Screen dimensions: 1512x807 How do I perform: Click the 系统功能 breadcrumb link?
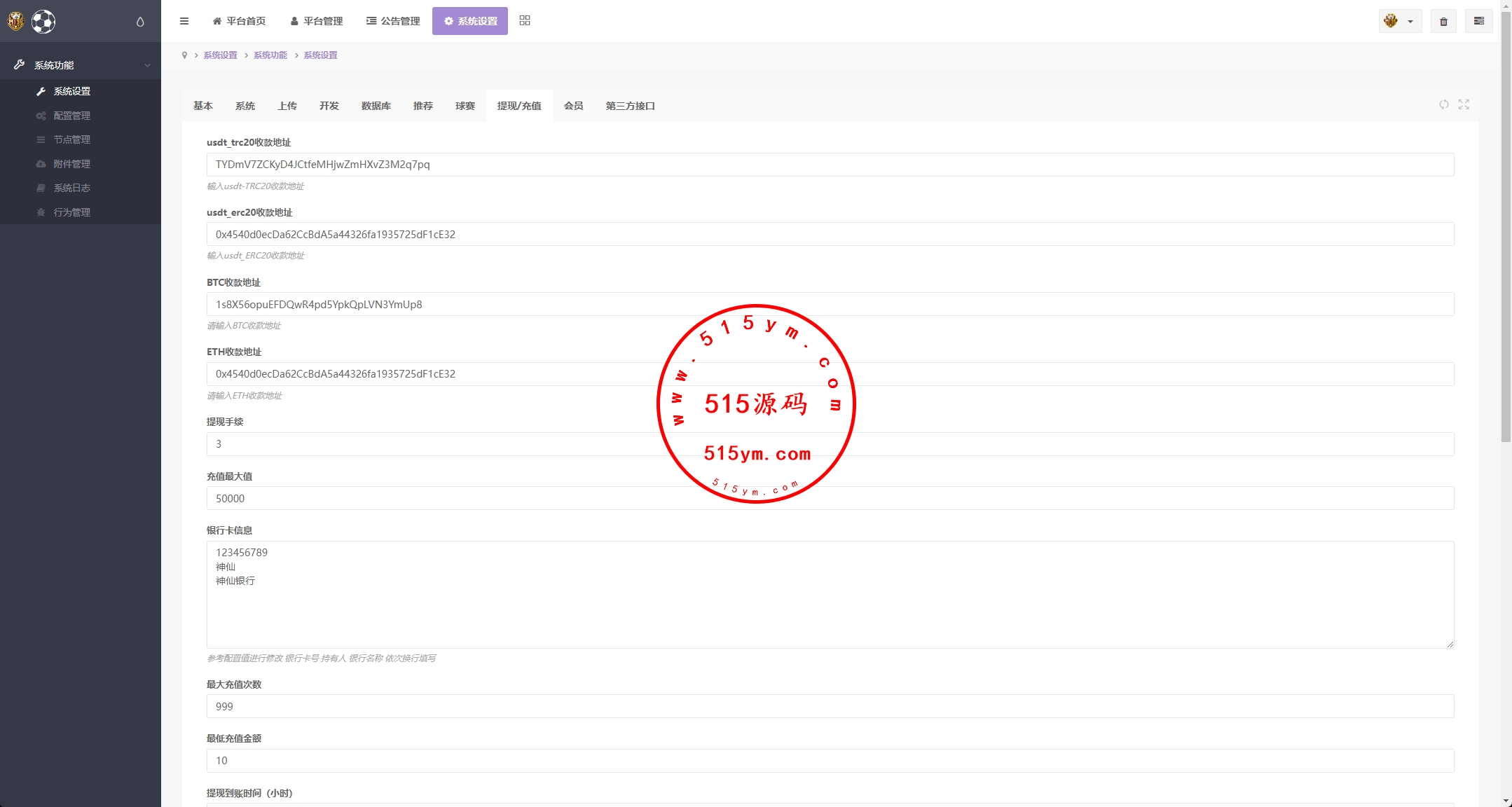tap(270, 55)
